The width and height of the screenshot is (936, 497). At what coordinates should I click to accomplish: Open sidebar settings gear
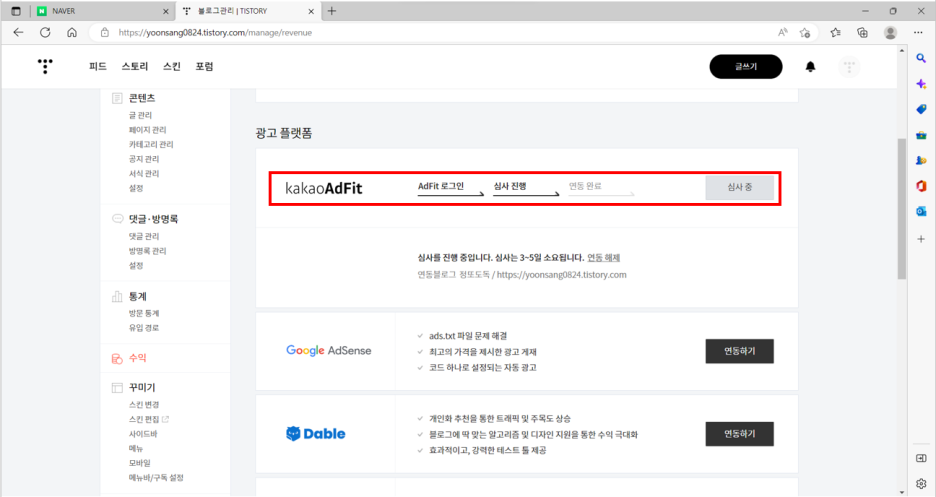click(x=921, y=483)
